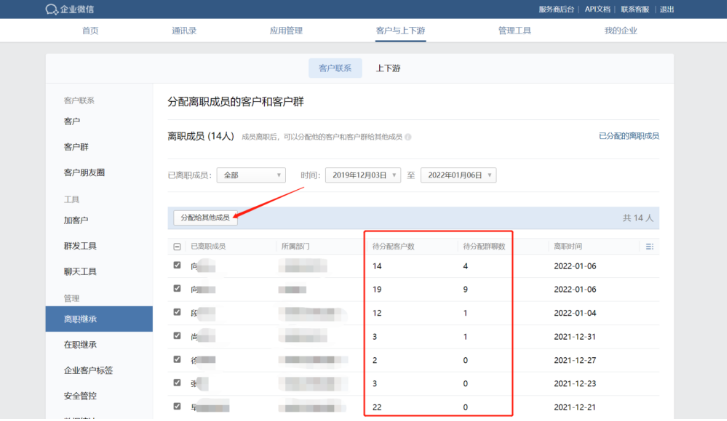This screenshot has height=421, width=727.
Task: Uncheck the row dated 2022-01-04
Action: pyautogui.click(x=177, y=312)
